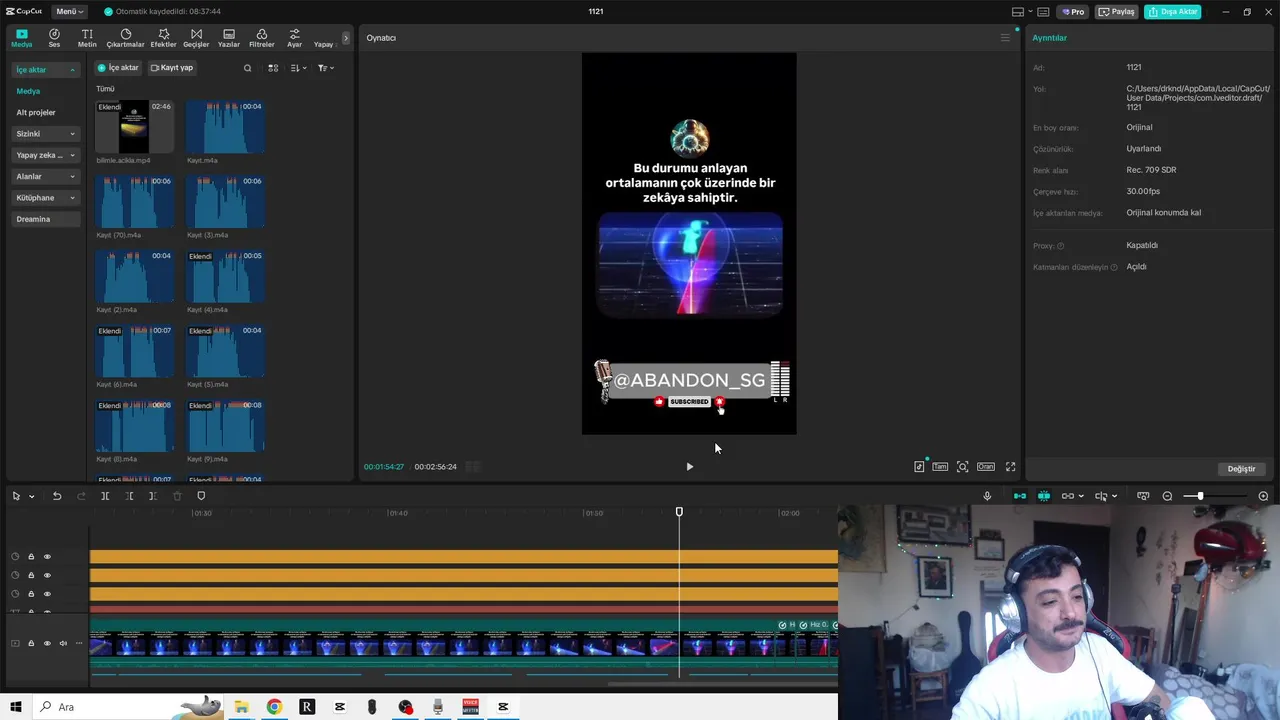Viewport: 1280px width, 720px height.
Task: Enter fullscreen preview
Action: coord(1010,467)
